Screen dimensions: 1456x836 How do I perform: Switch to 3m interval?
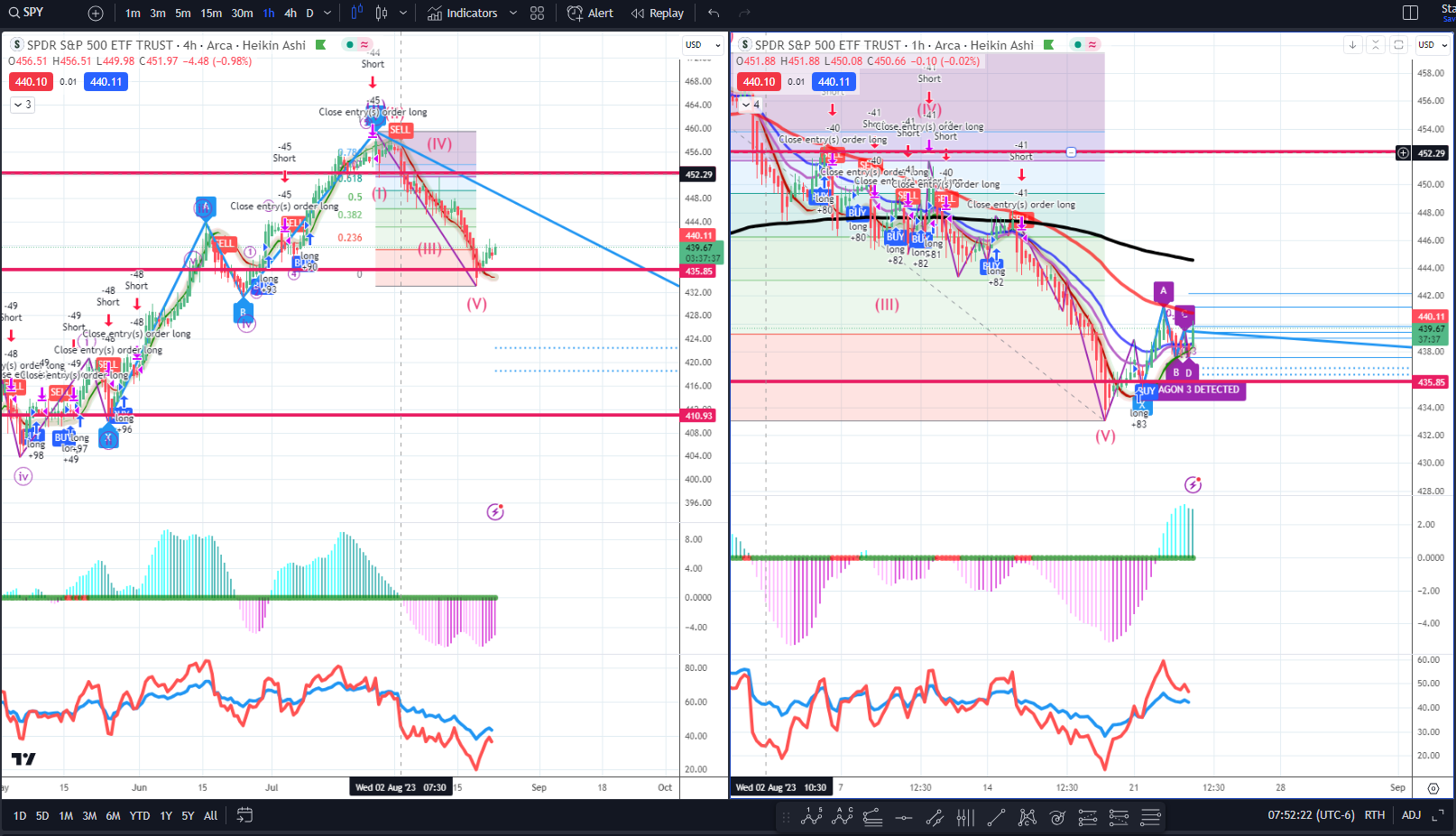158,13
